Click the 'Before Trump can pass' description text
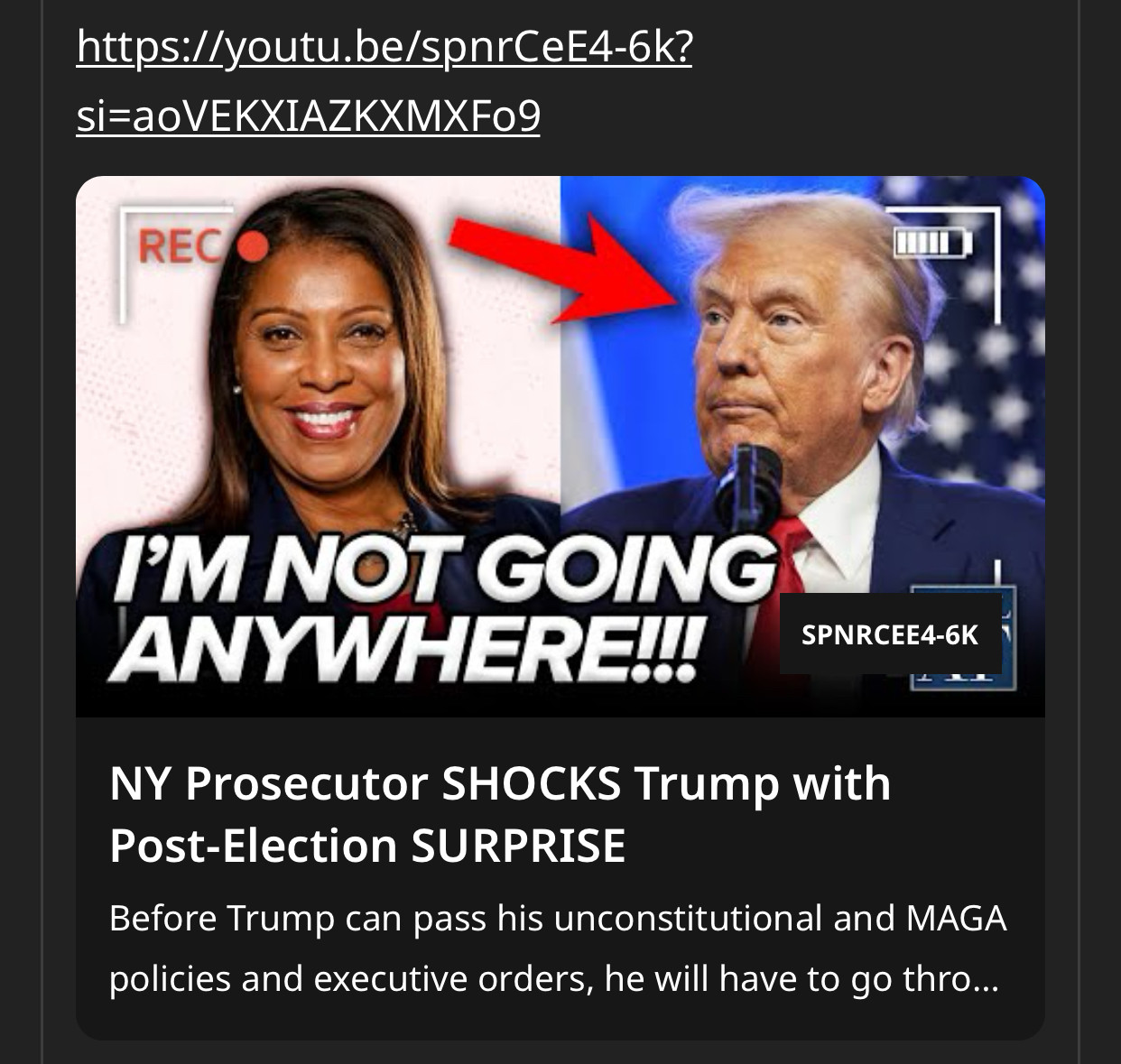The height and width of the screenshot is (1064, 1121). [558, 918]
